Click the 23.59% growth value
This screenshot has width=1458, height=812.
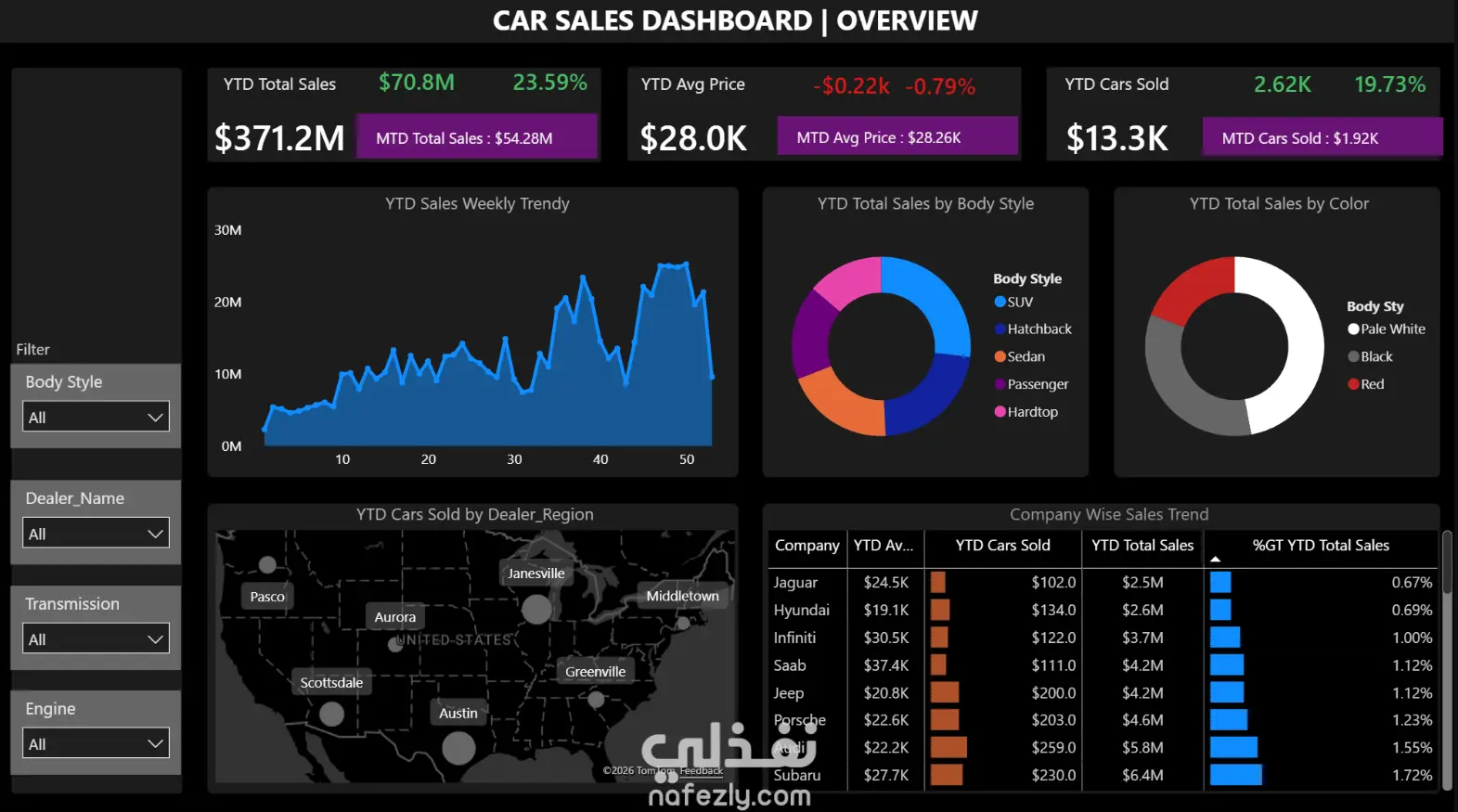point(550,83)
